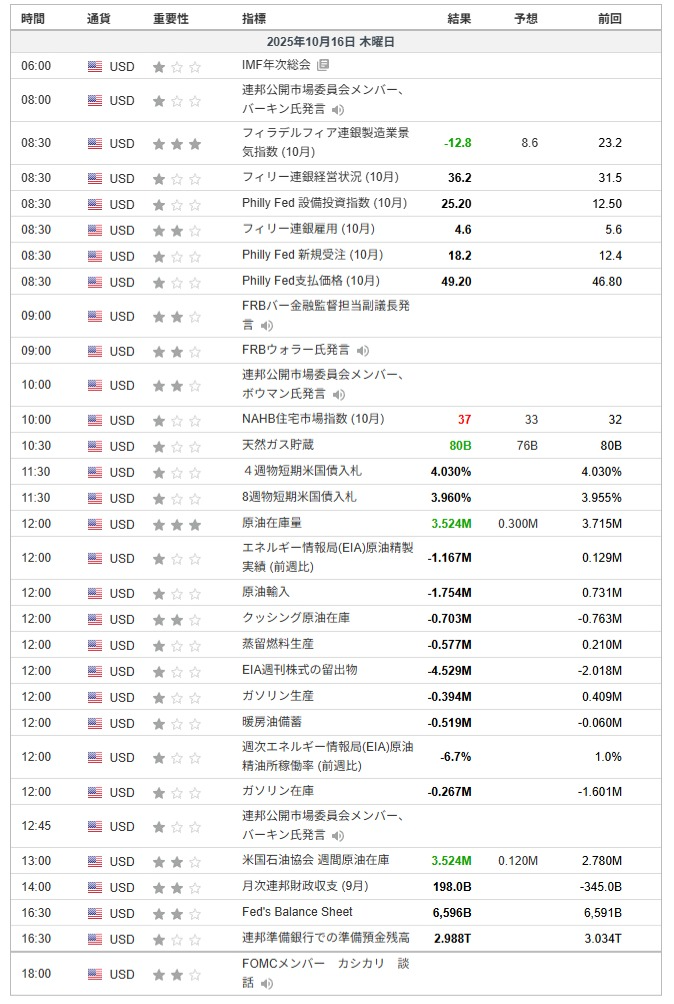Click speaker icon for 08:00 バーキン氏発言
Image resolution: width=674 pixels, height=1004 pixels.
click(338, 109)
